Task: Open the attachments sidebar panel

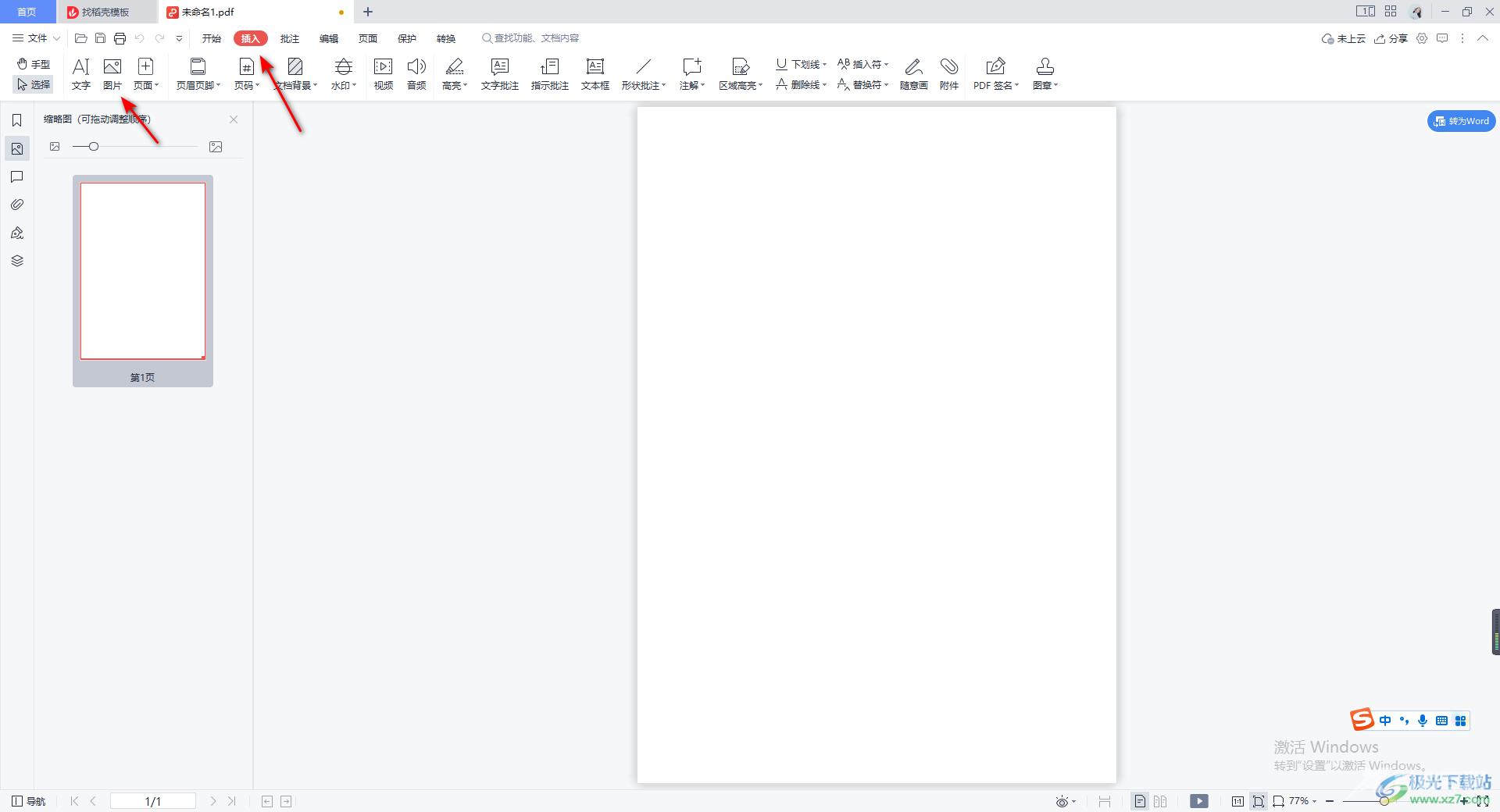Action: 17,205
